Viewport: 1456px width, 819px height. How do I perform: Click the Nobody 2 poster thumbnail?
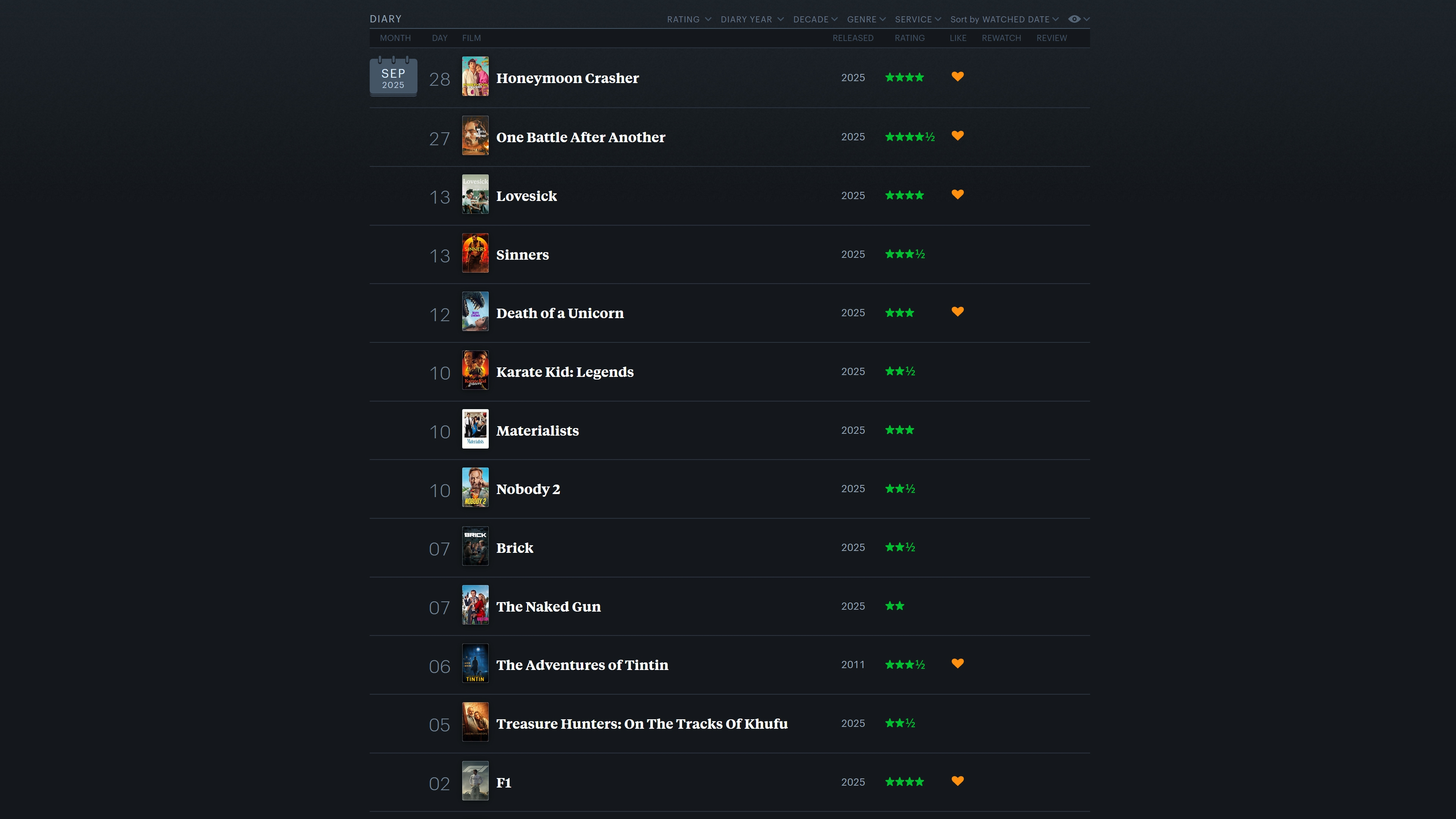coord(475,487)
